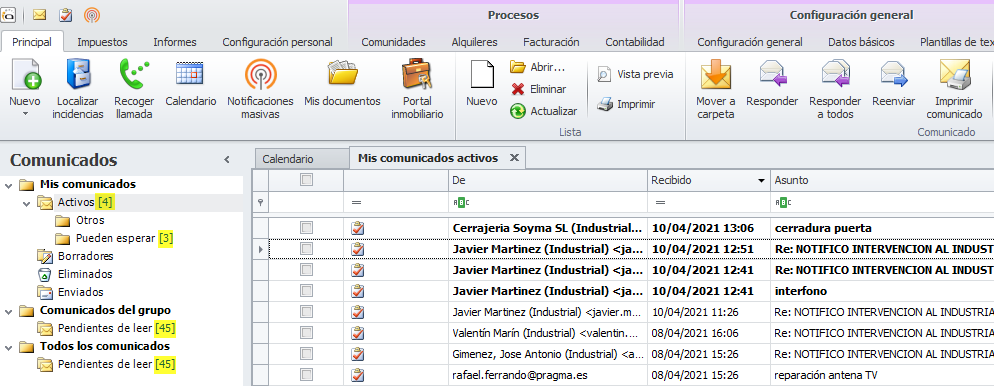The image size is (994, 386).
Task: Open the Nuevo dropdown arrow
Action: click(x=26, y=114)
